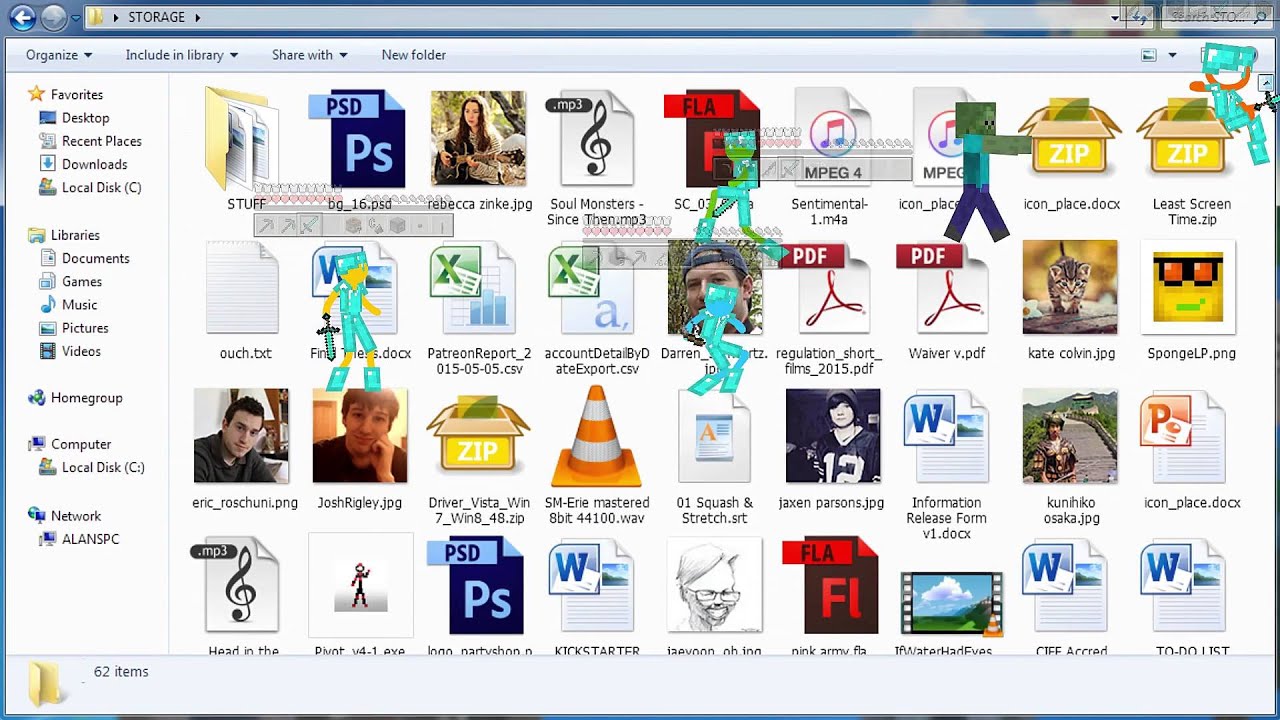Screen dimensions: 1280x720
Task: Expand the chevron after STORAGE in address bar
Action: click(x=197, y=17)
